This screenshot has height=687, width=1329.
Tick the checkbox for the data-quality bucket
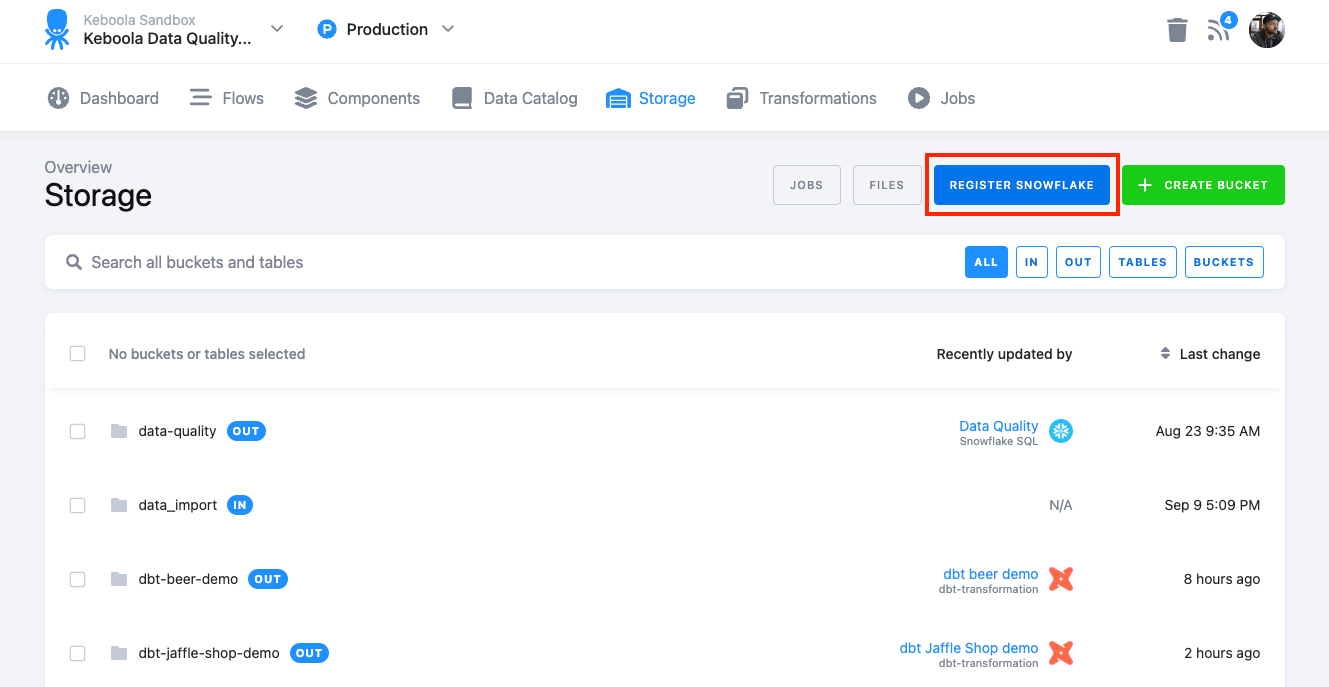(x=77, y=431)
